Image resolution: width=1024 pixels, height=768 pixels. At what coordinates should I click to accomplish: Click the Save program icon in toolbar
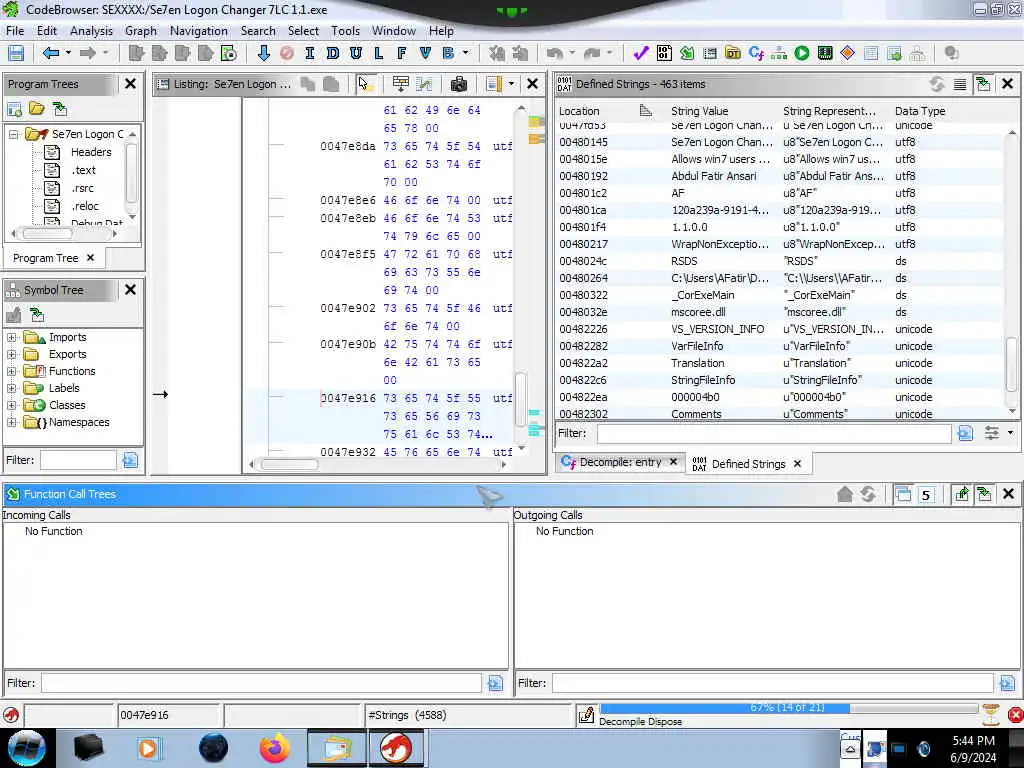pos(16,54)
